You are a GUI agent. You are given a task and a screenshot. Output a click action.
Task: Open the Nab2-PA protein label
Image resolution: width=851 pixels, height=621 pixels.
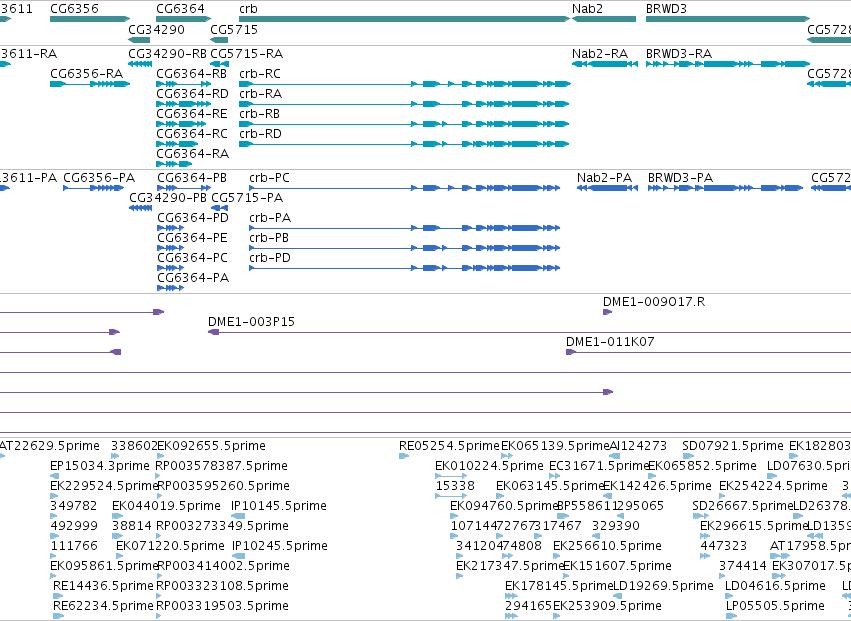605,178
